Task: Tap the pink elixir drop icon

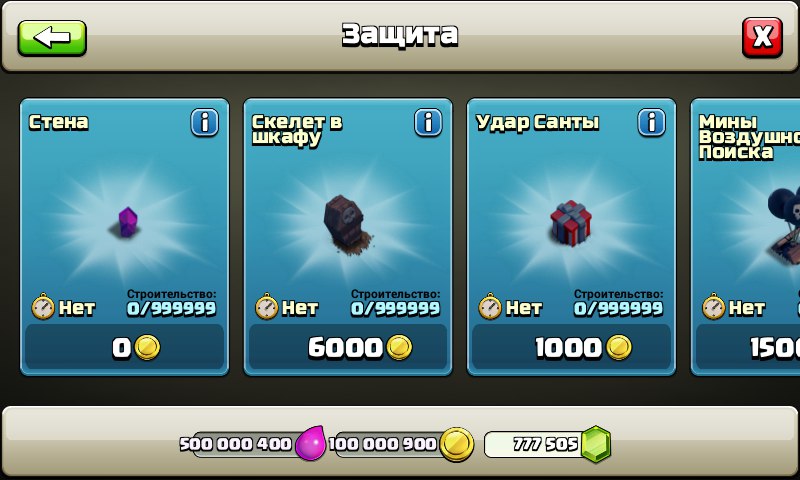Action: tap(311, 443)
